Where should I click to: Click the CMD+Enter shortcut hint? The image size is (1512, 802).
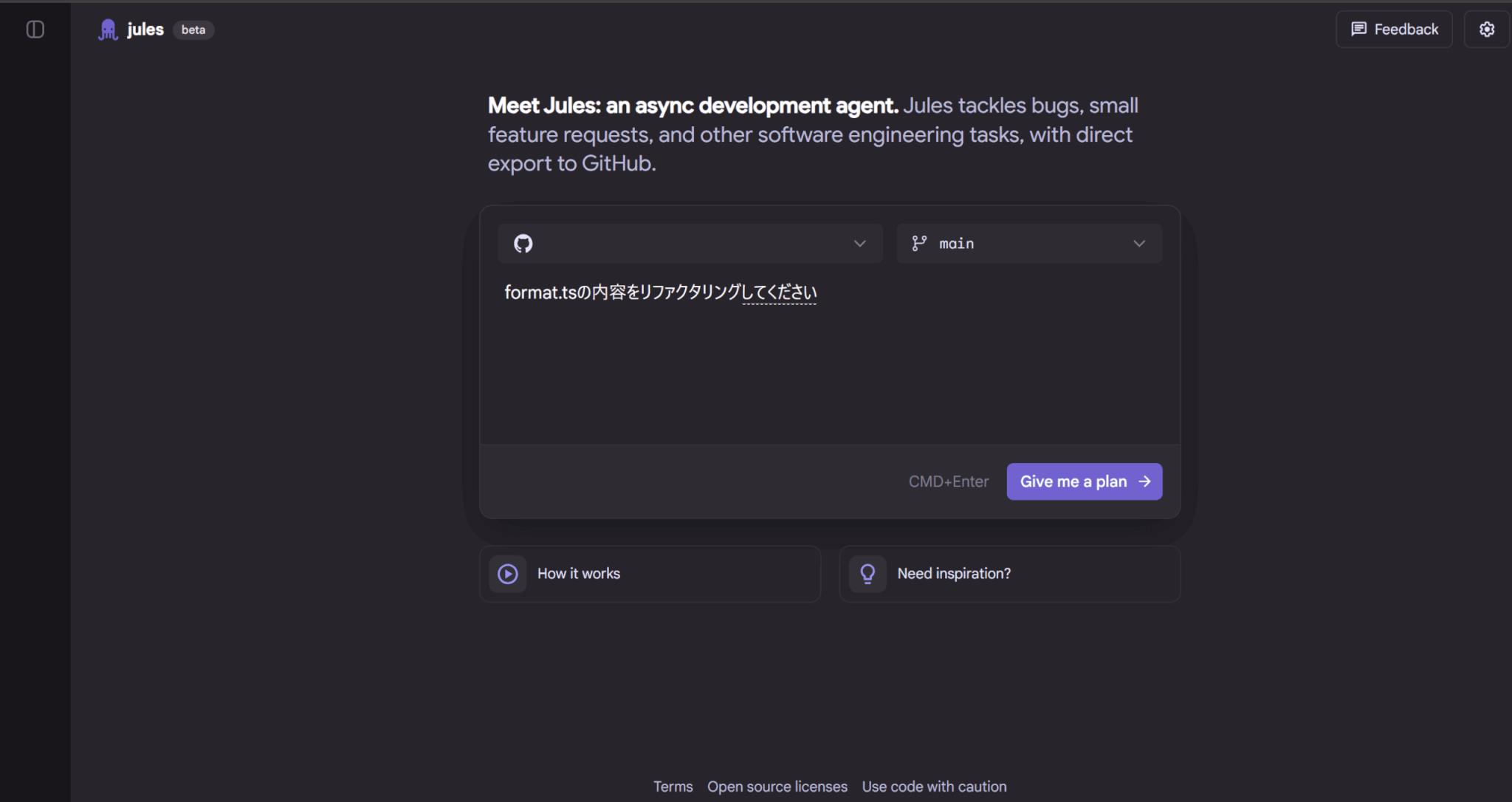(949, 481)
